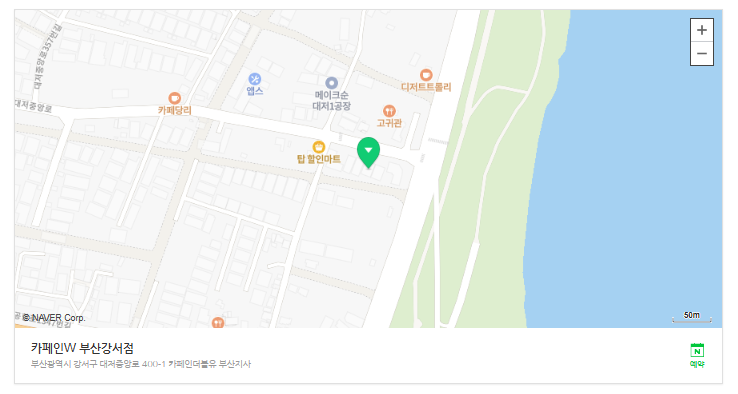Select the 탑 할인마트 shopping basket icon

(x=319, y=147)
